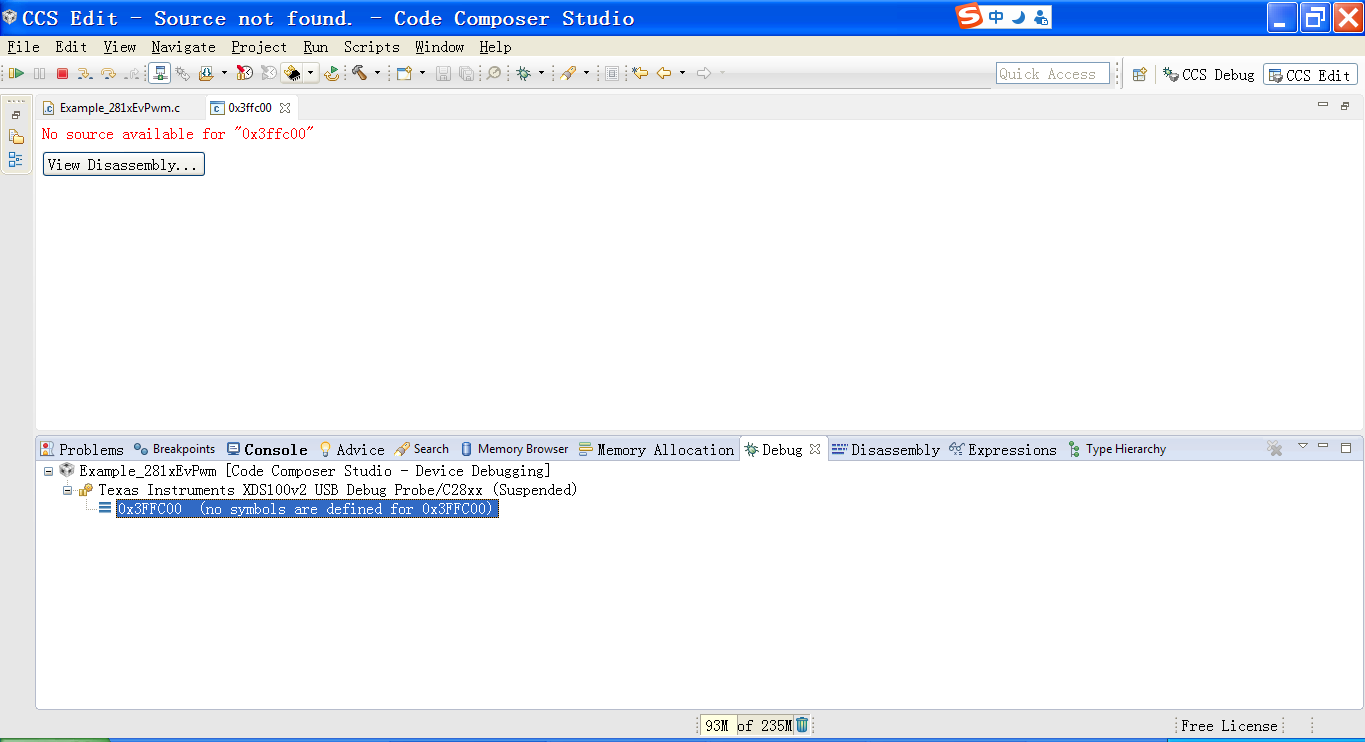
Task: Select the 0x3FFC00 stack frame row
Action: coord(307,509)
